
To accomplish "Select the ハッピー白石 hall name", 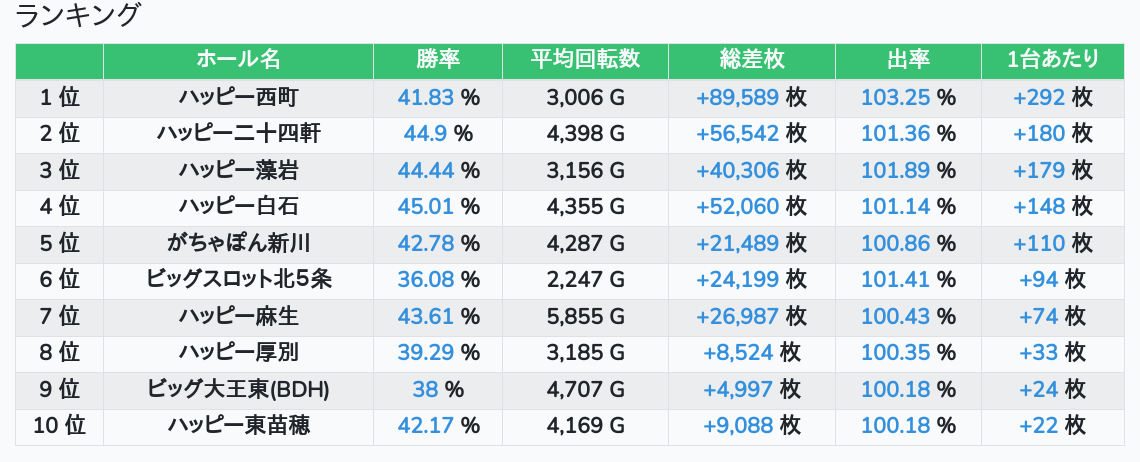I will (x=238, y=207).
